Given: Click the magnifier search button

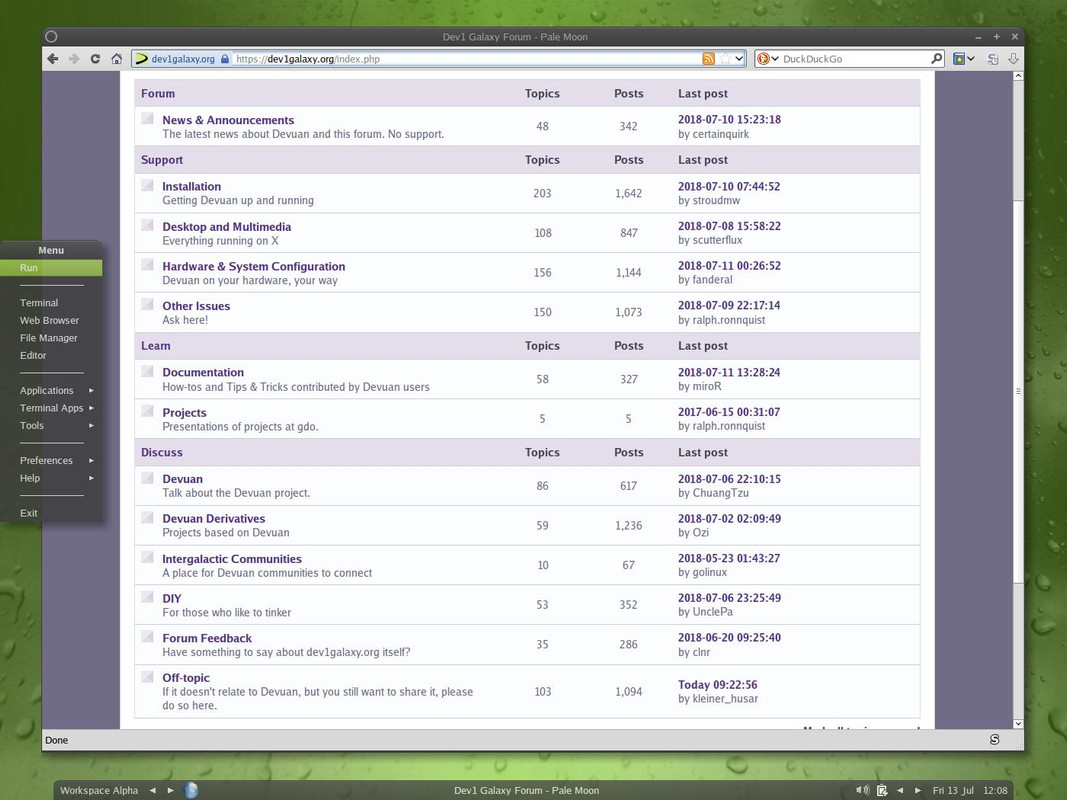Looking at the screenshot, I should (x=936, y=59).
